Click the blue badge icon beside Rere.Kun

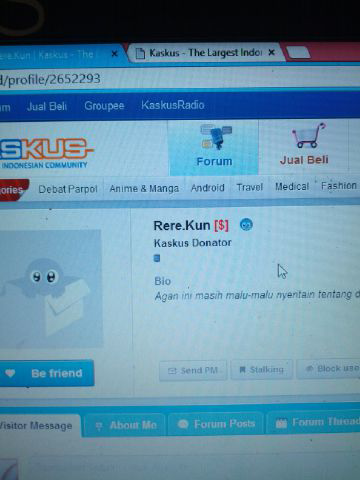(x=246, y=224)
